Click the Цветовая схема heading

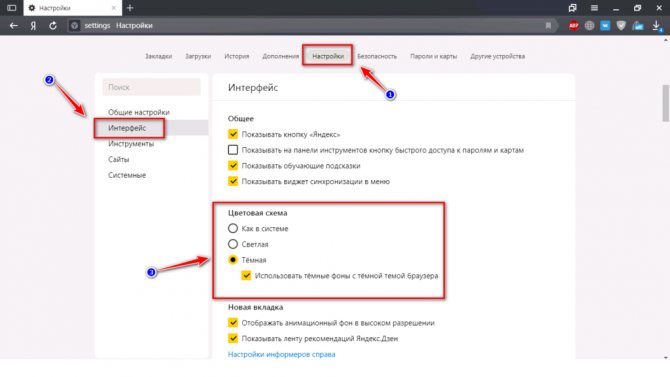(x=258, y=213)
